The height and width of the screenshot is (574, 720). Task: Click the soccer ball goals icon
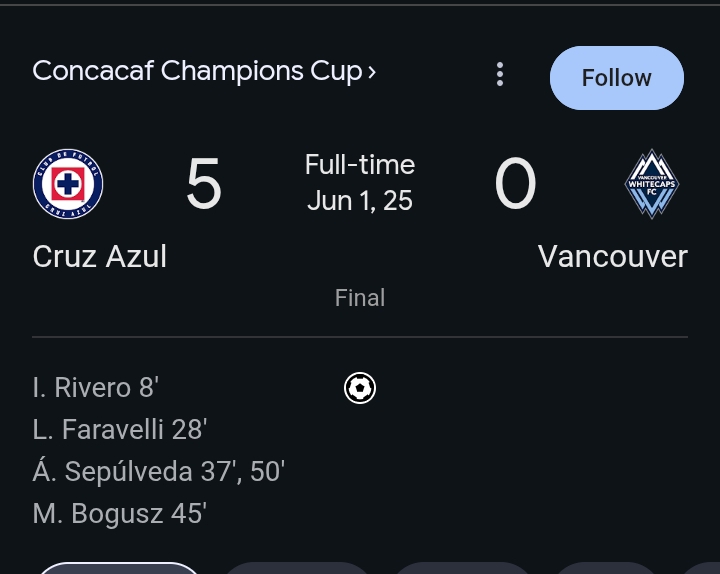(x=360, y=388)
